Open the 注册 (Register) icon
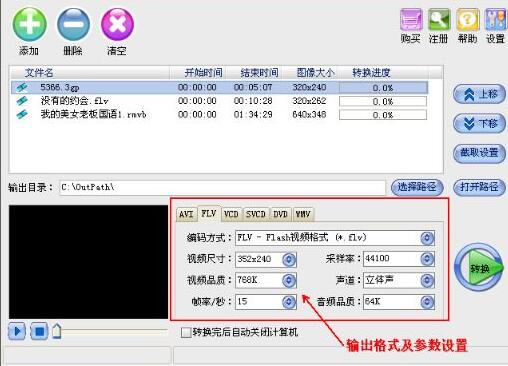508x366 pixels. [439, 20]
